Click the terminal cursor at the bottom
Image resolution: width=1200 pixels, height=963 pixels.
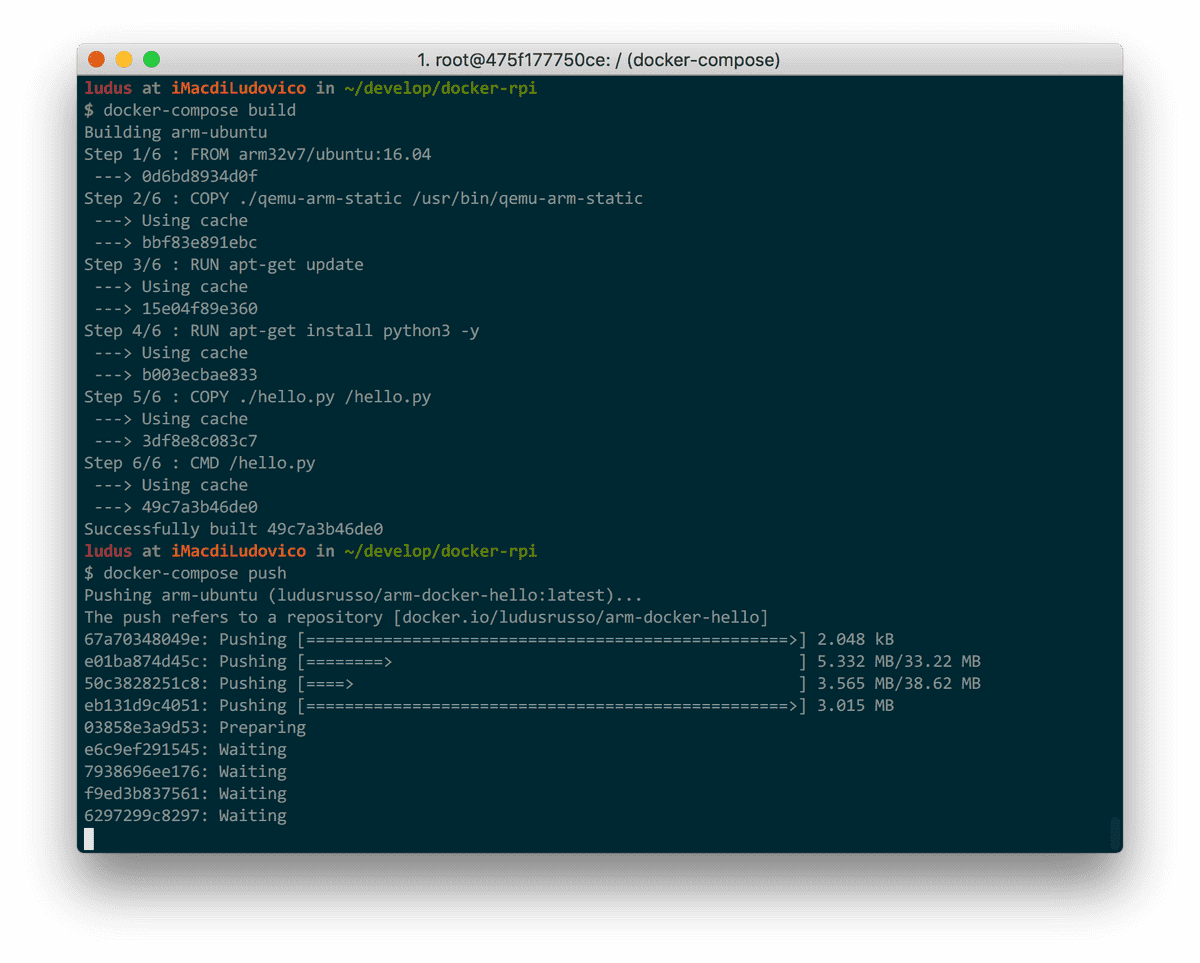tap(89, 839)
